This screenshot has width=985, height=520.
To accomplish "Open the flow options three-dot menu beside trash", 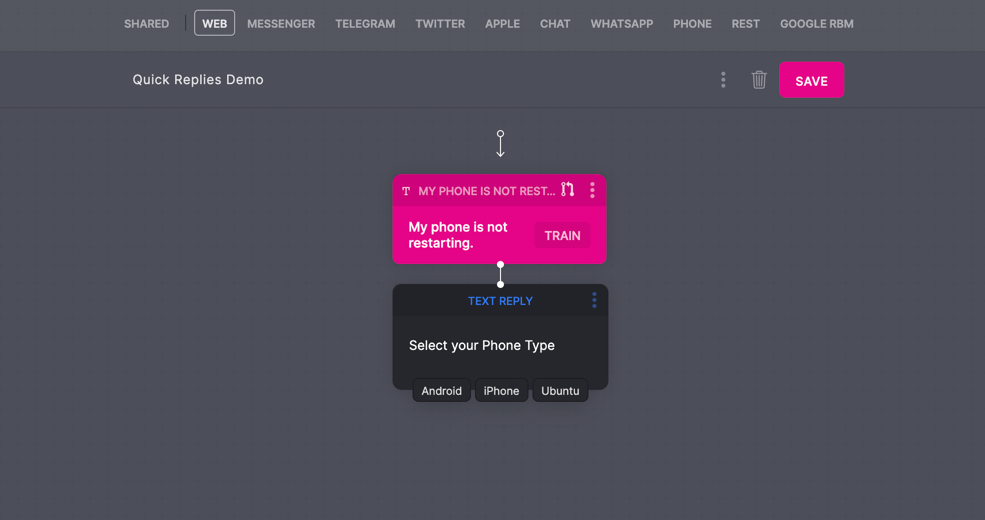I will tap(723, 80).
